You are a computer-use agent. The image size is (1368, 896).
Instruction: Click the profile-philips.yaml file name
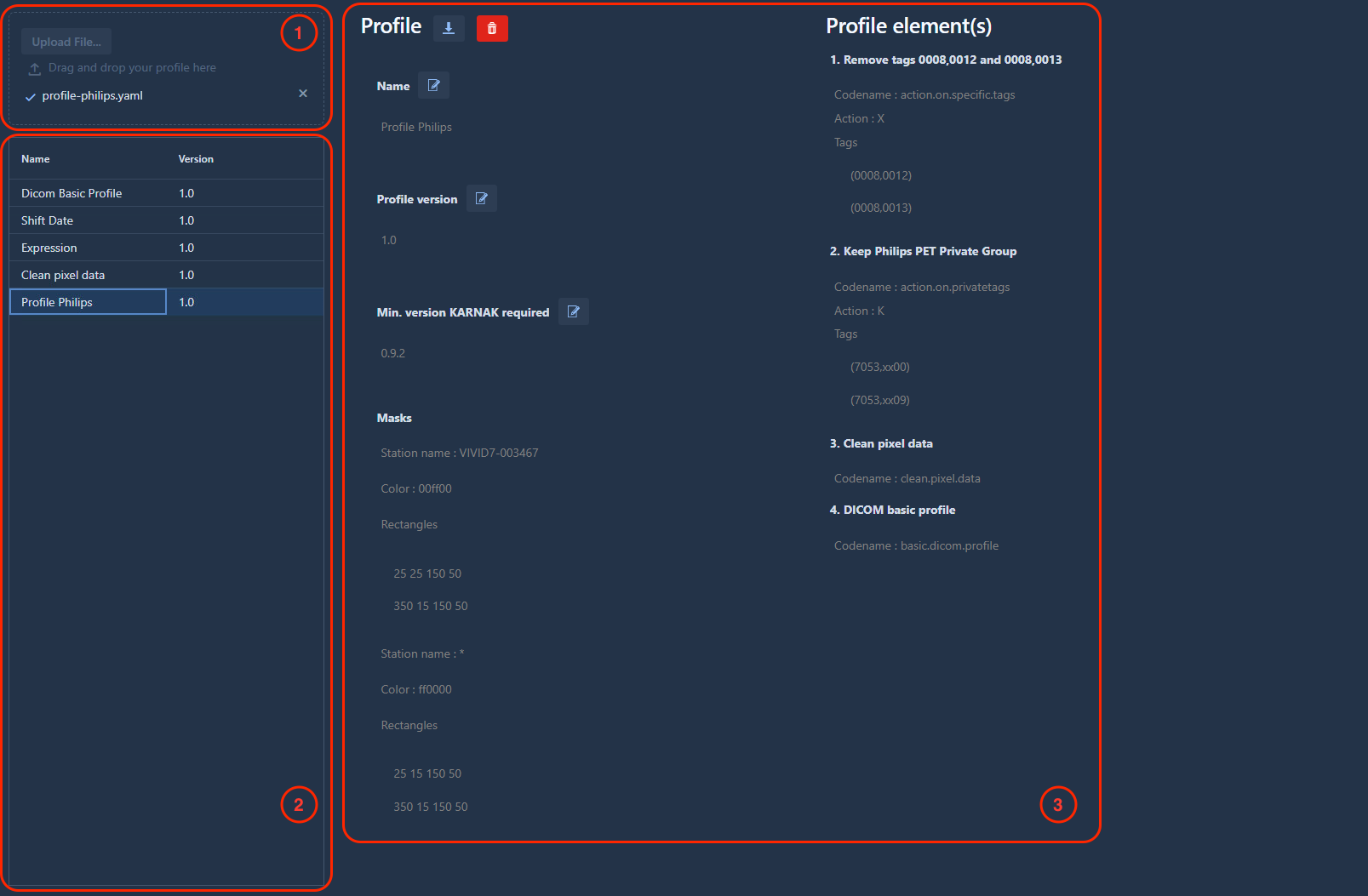(x=93, y=96)
